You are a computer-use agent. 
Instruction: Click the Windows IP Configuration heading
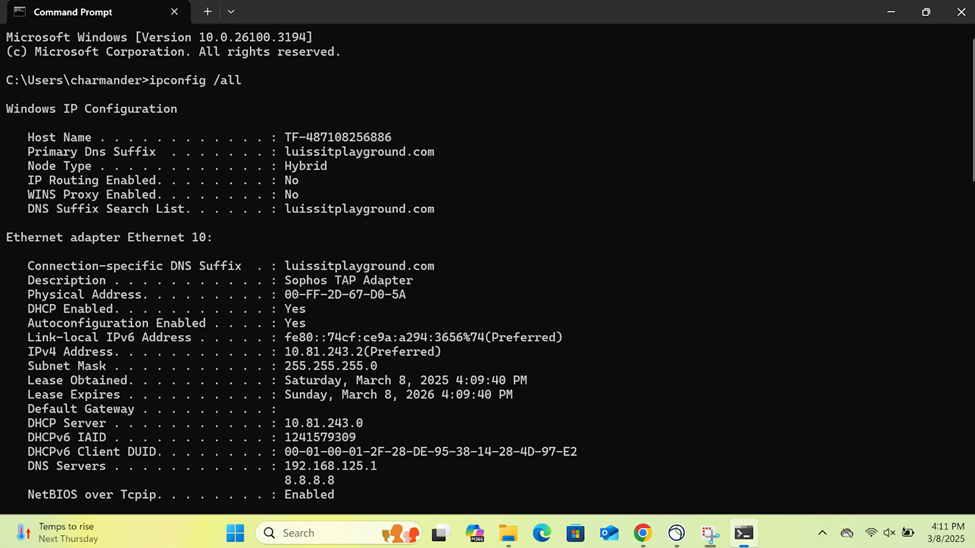pyautogui.click(x=91, y=109)
